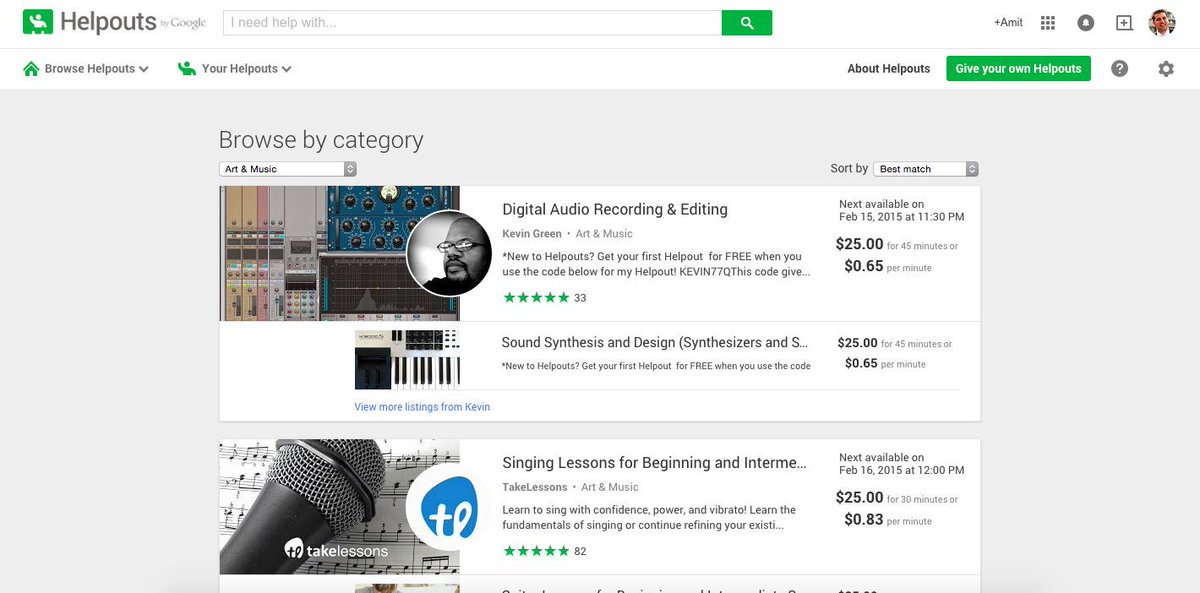Open the Google apps grid
This screenshot has height=593, width=1200.
tap(1048, 22)
